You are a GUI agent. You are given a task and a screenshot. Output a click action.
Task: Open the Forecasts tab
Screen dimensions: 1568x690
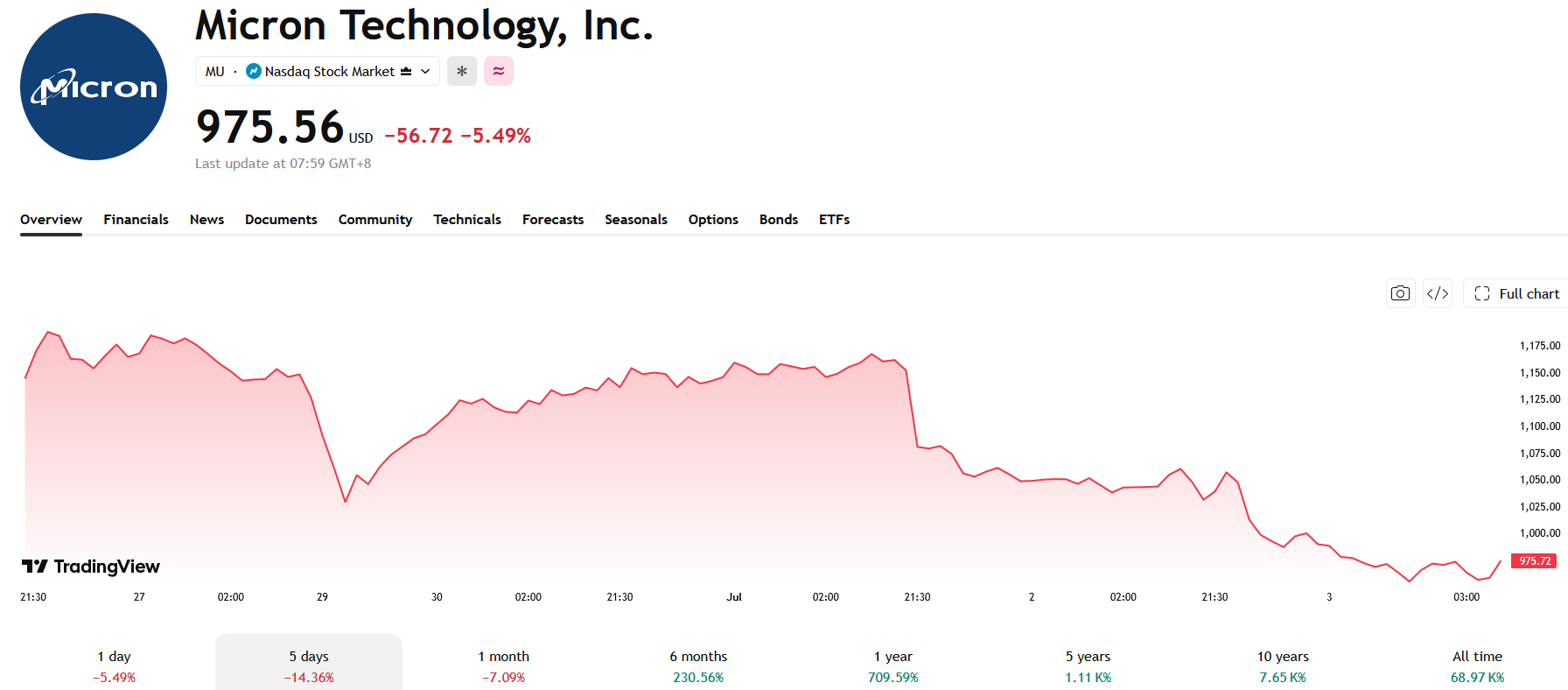553,219
